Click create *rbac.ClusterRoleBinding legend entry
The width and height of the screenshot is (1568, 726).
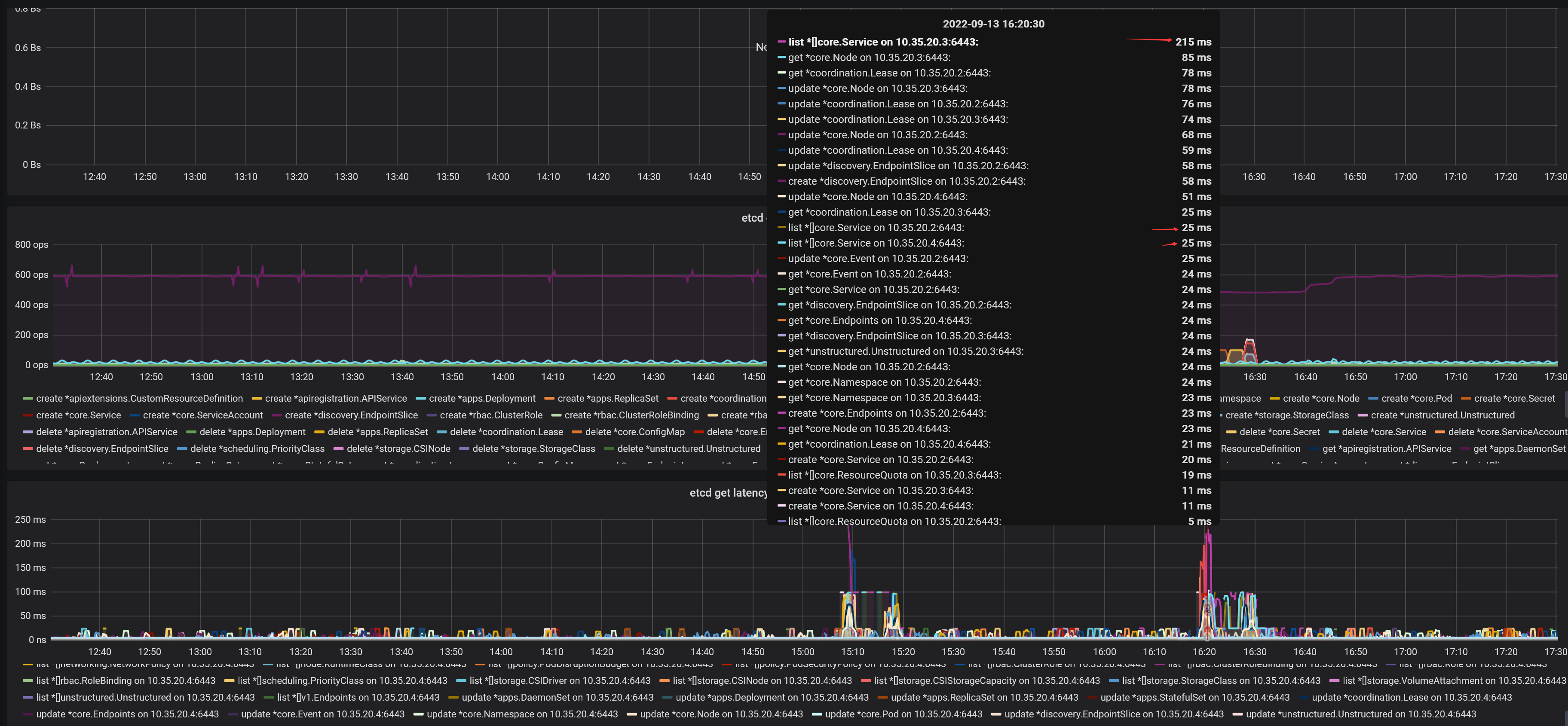(x=631, y=416)
